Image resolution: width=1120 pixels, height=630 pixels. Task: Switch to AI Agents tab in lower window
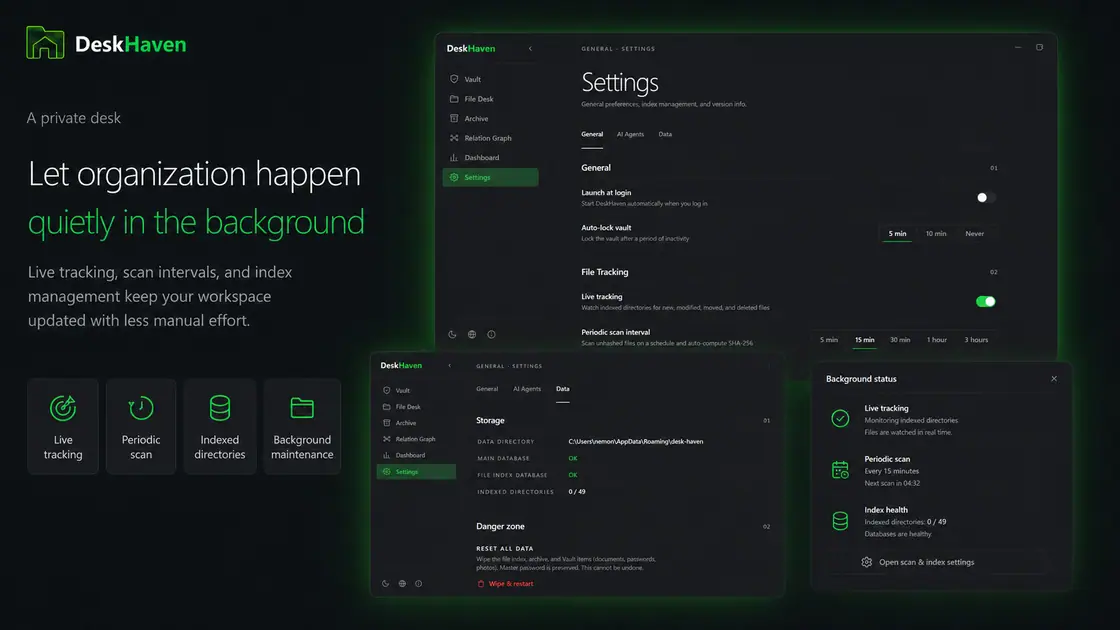(527, 389)
